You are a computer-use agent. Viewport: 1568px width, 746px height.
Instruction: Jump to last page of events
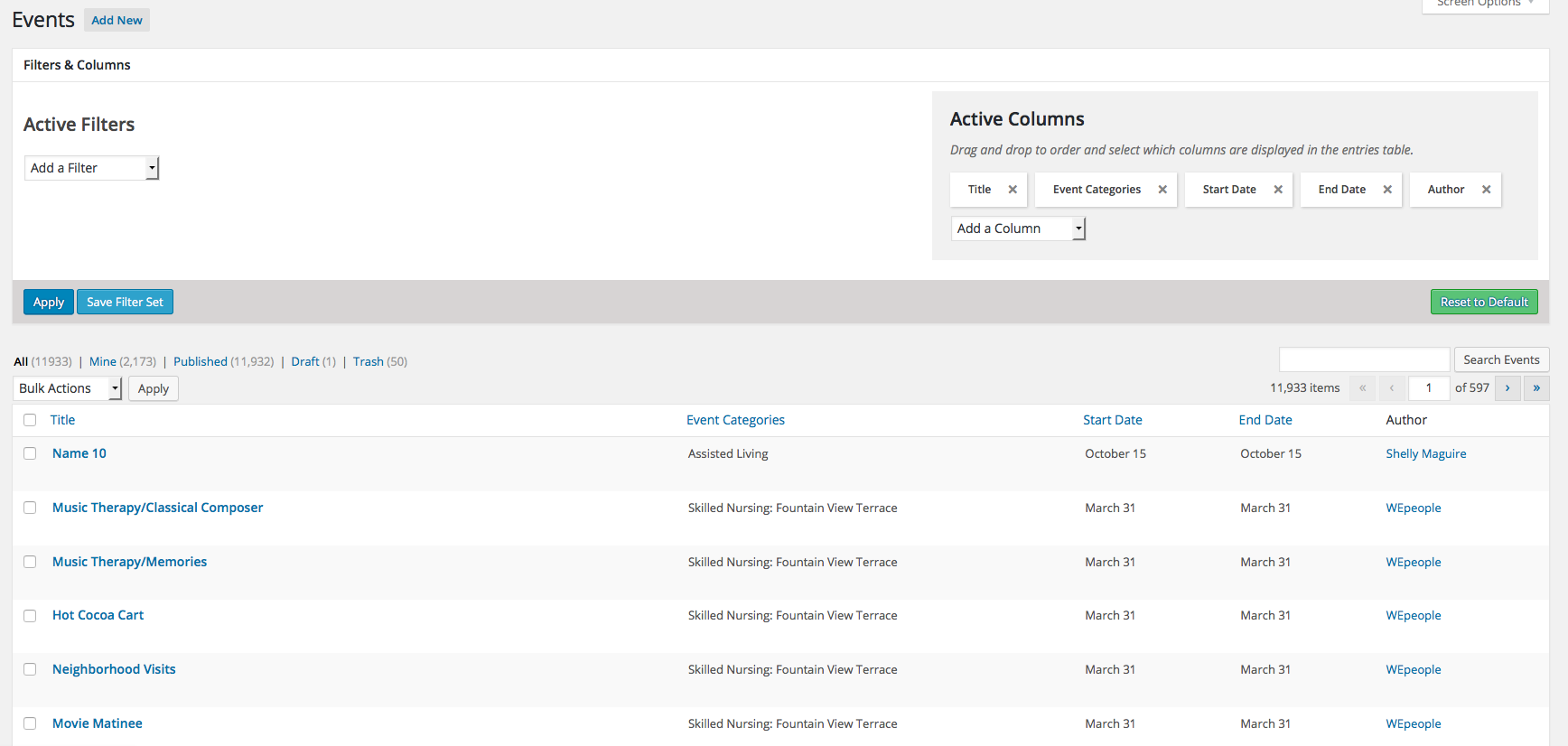pos(1536,388)
